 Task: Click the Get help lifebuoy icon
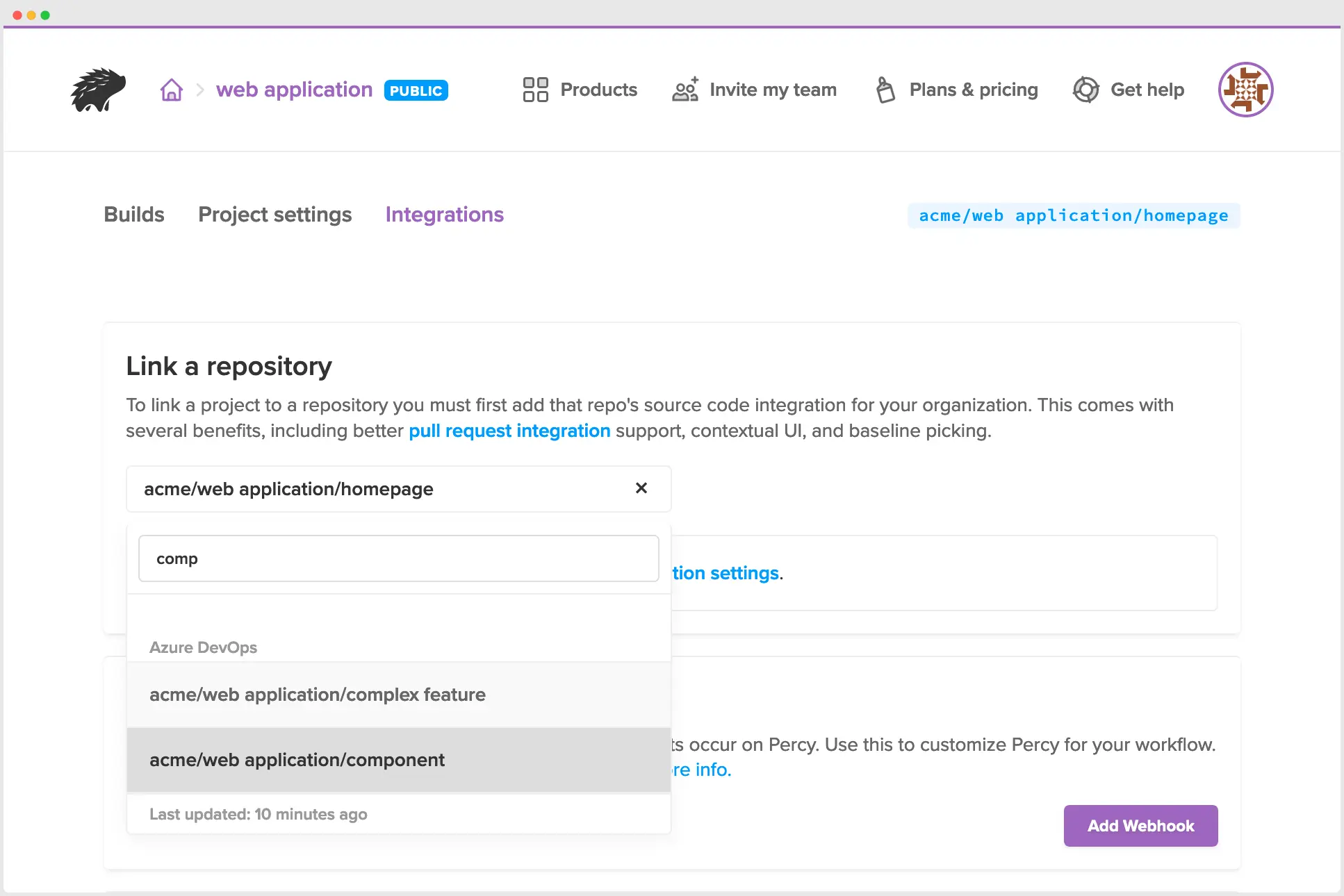(1085, 90)
